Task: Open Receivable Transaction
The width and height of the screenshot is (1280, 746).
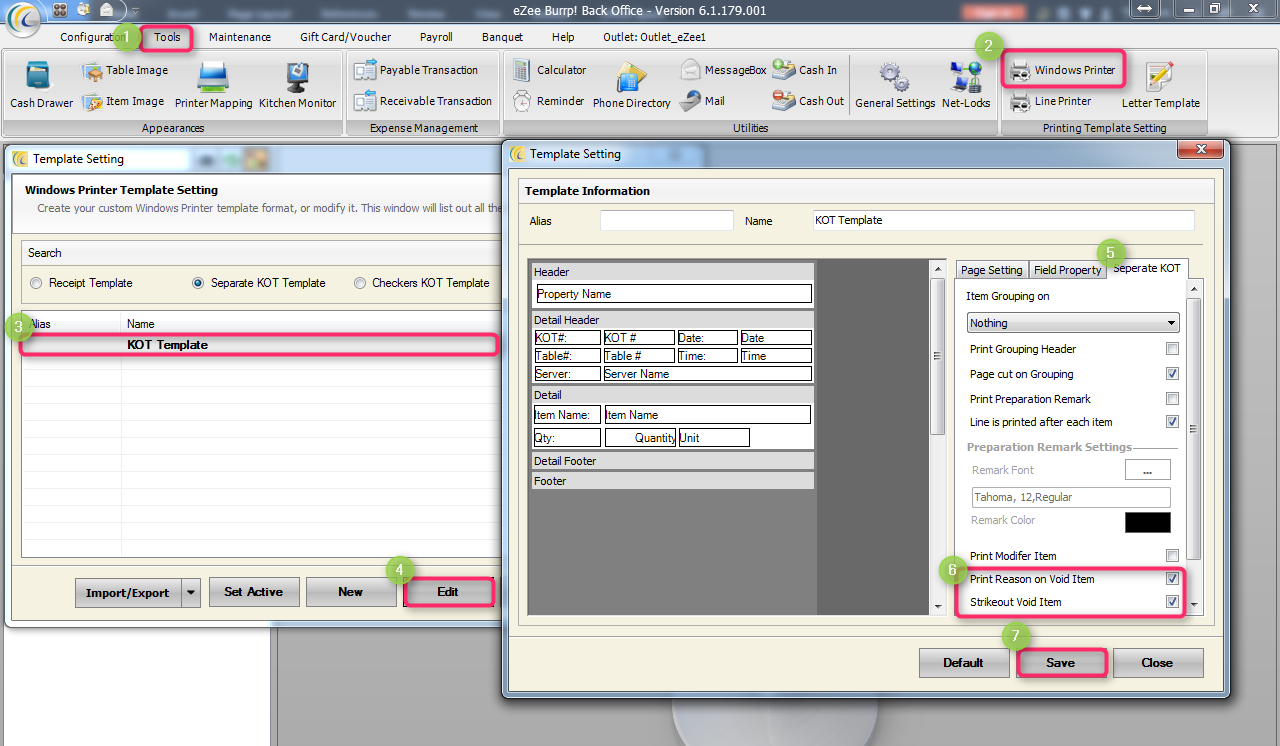Action: (x=423, y=101)
